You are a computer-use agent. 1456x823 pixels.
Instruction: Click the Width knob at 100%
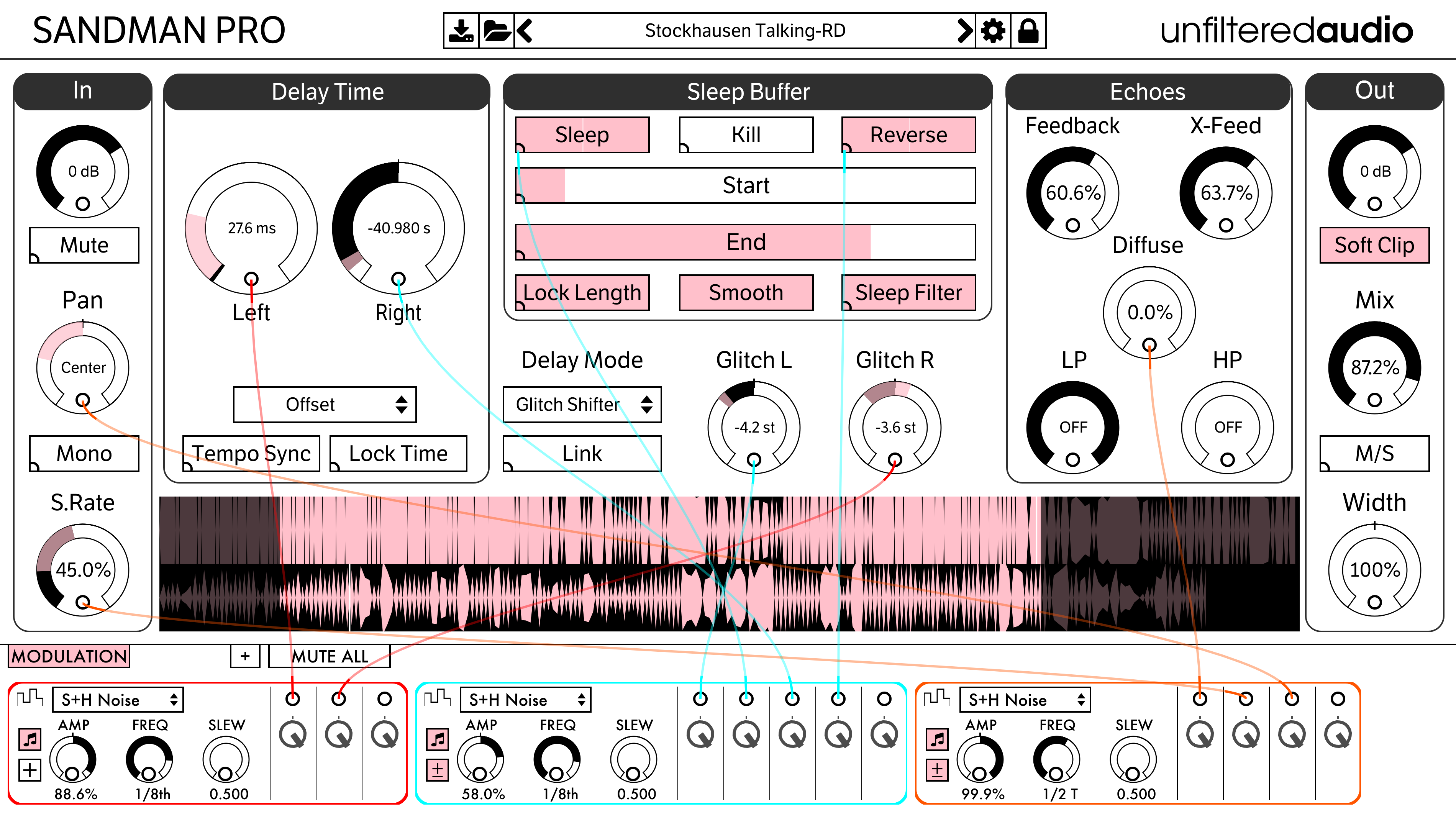(x=1375, y=570)
